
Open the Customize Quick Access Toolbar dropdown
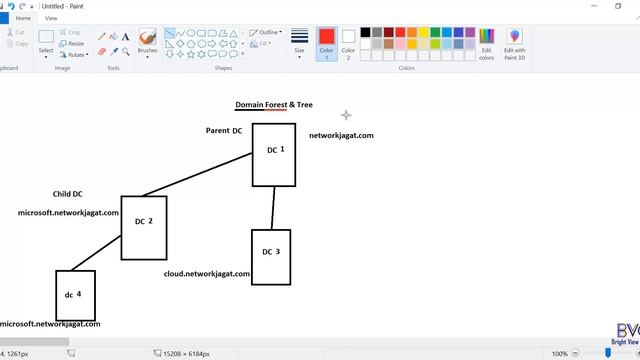pos(32,7)
